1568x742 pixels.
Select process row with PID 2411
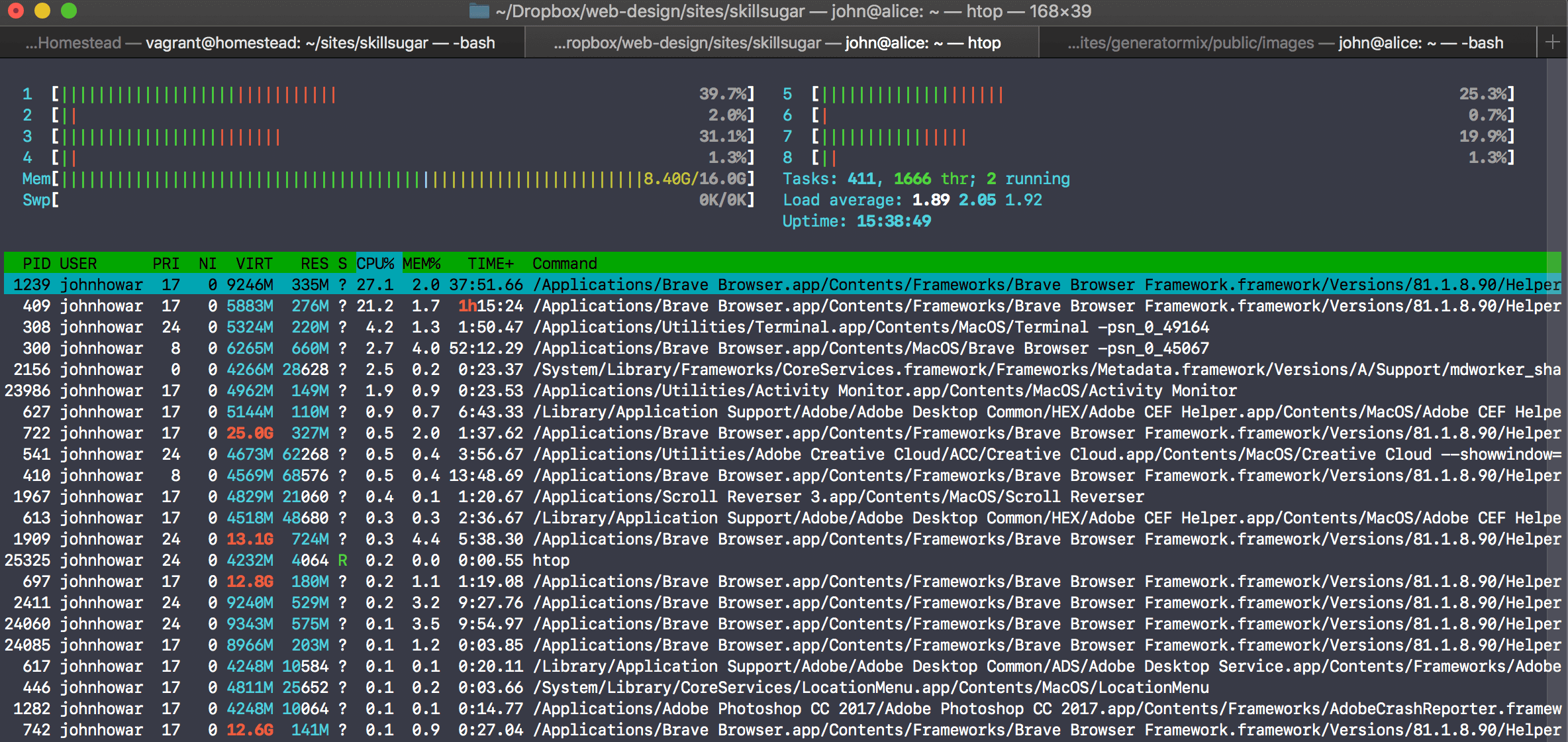(x=783, y=603)
